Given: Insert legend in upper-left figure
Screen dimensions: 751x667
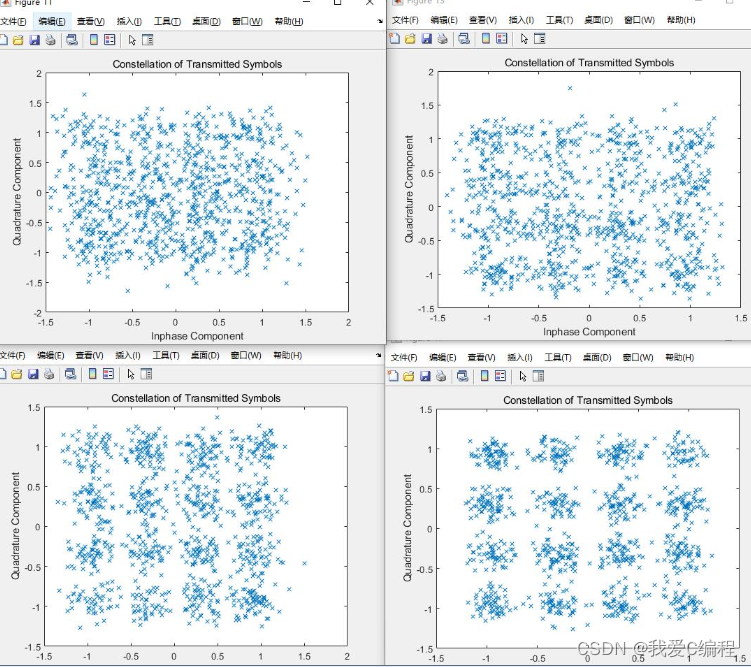Looking at the screenshot, I should coord(110,40).
